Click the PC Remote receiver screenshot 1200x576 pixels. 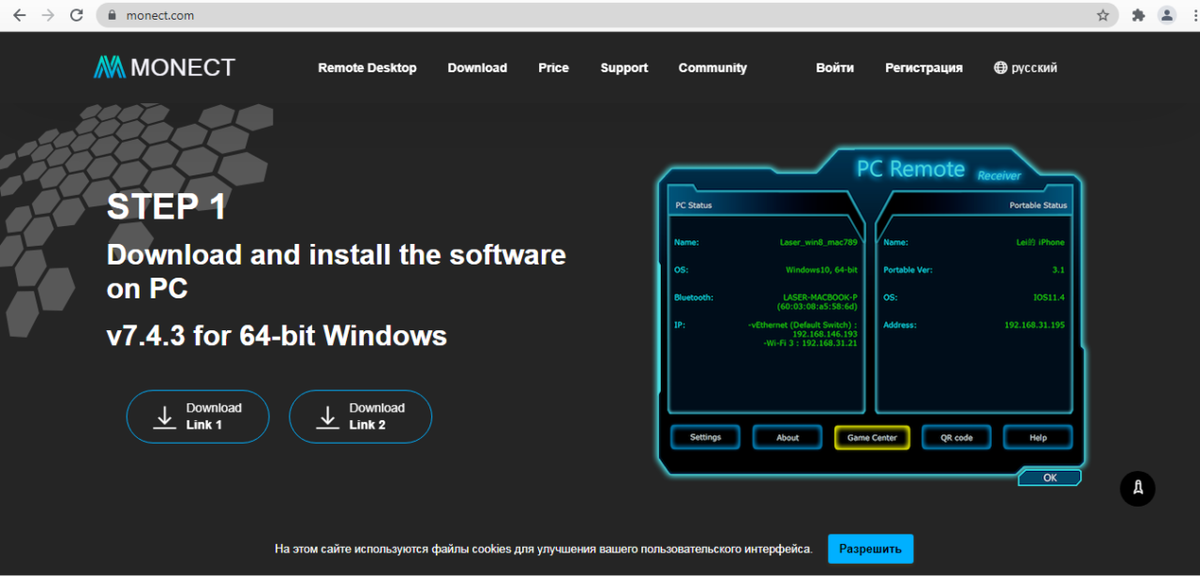pos(870,318)
